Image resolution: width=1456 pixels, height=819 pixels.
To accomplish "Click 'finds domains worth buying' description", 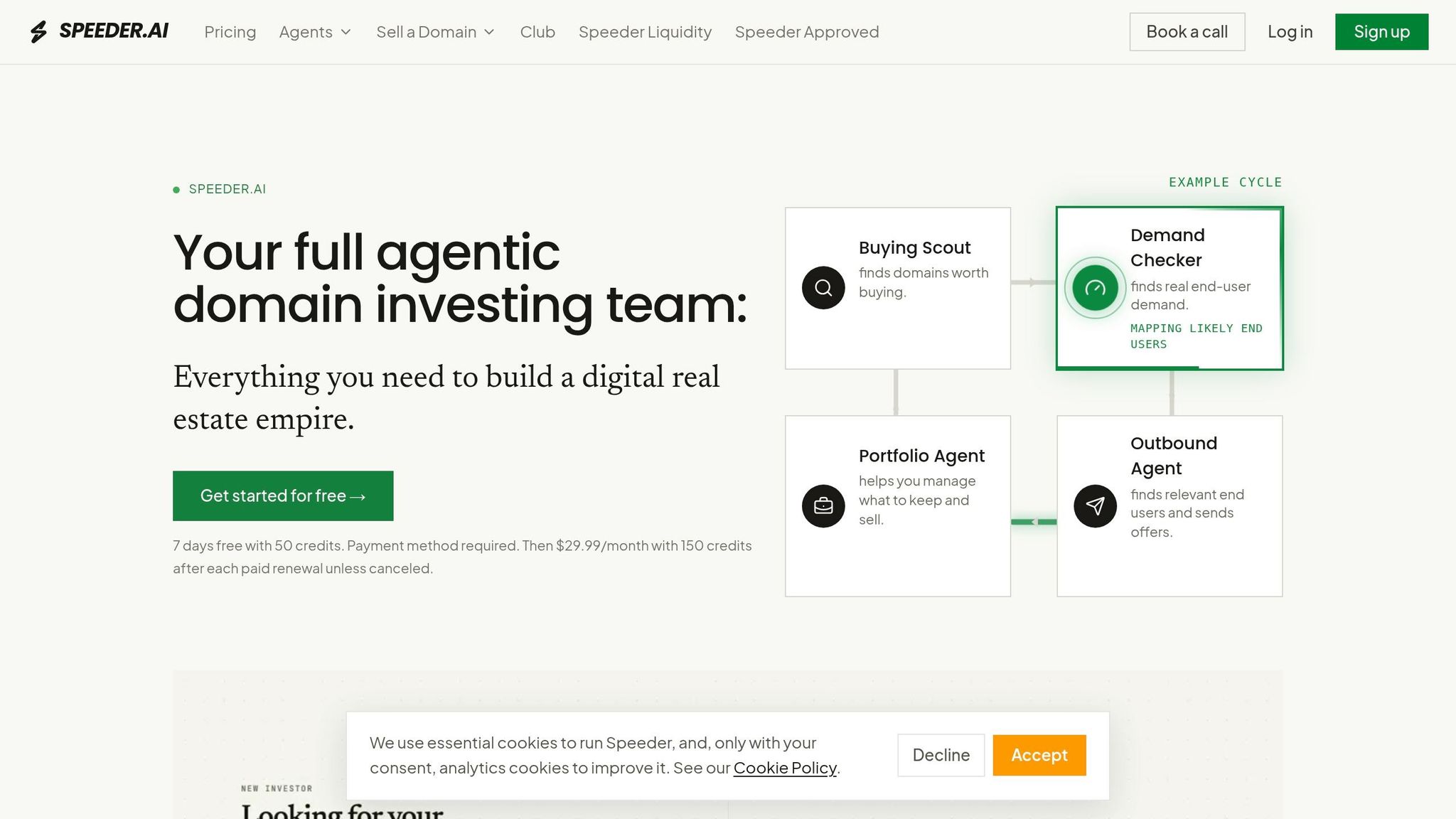I will [x=924, y=282].
